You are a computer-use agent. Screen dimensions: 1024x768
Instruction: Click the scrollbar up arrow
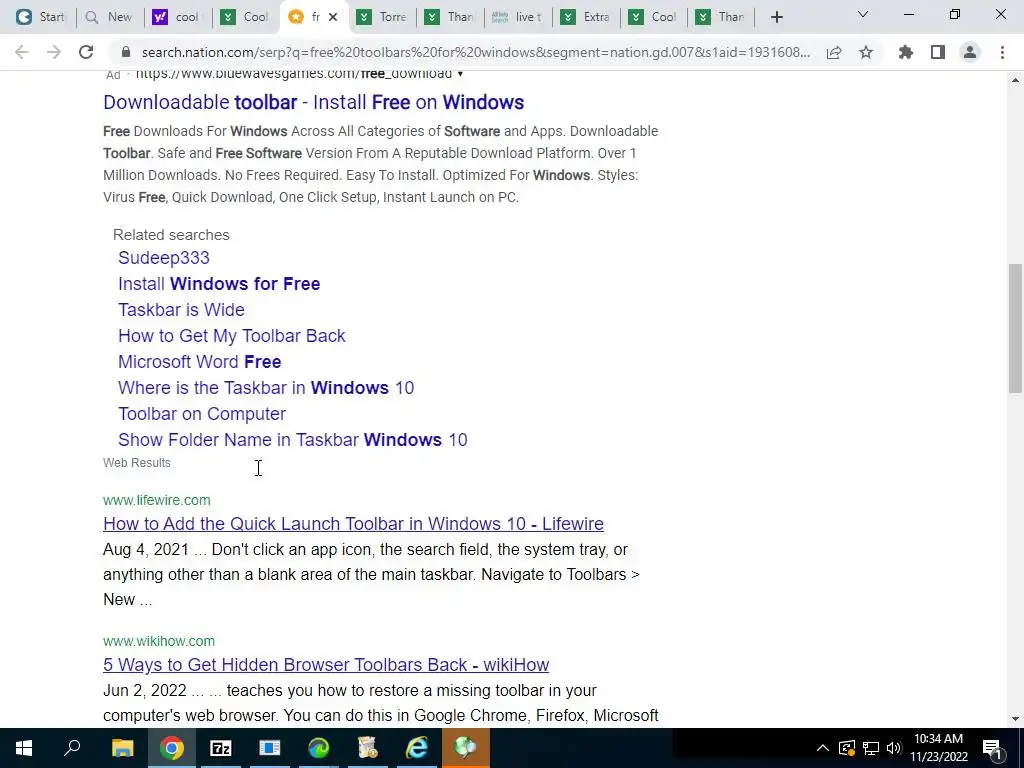tap(1015, 80)
